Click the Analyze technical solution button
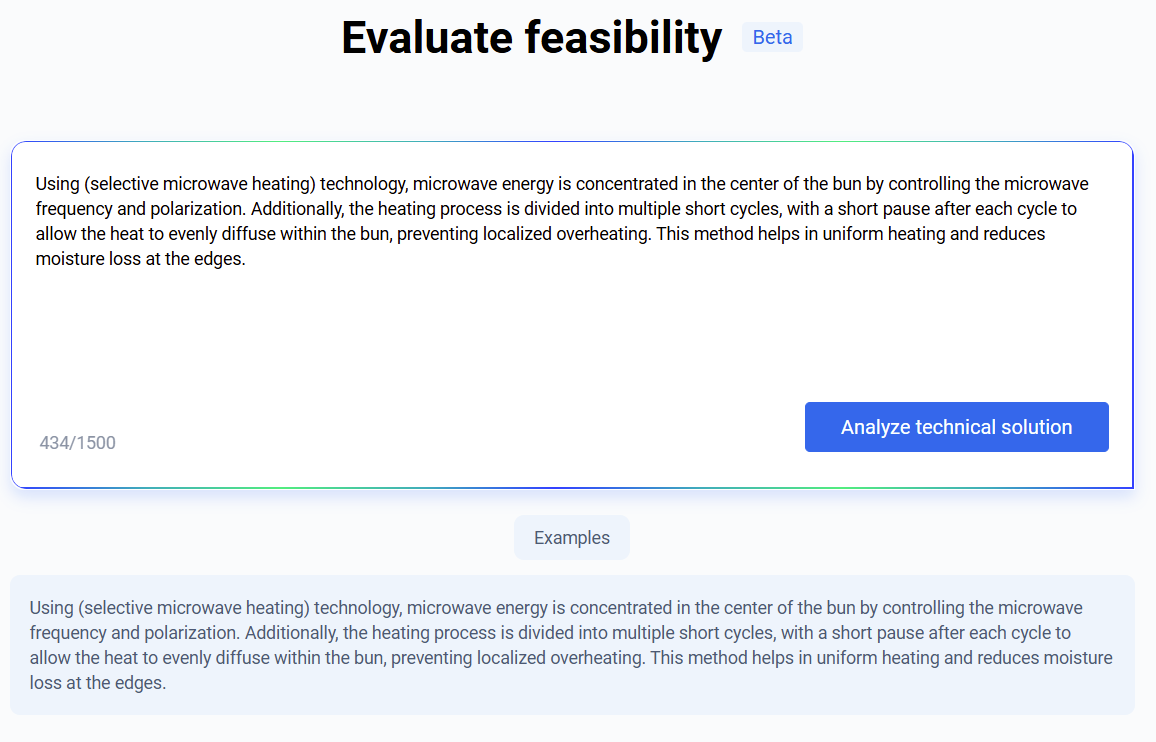 956,427
